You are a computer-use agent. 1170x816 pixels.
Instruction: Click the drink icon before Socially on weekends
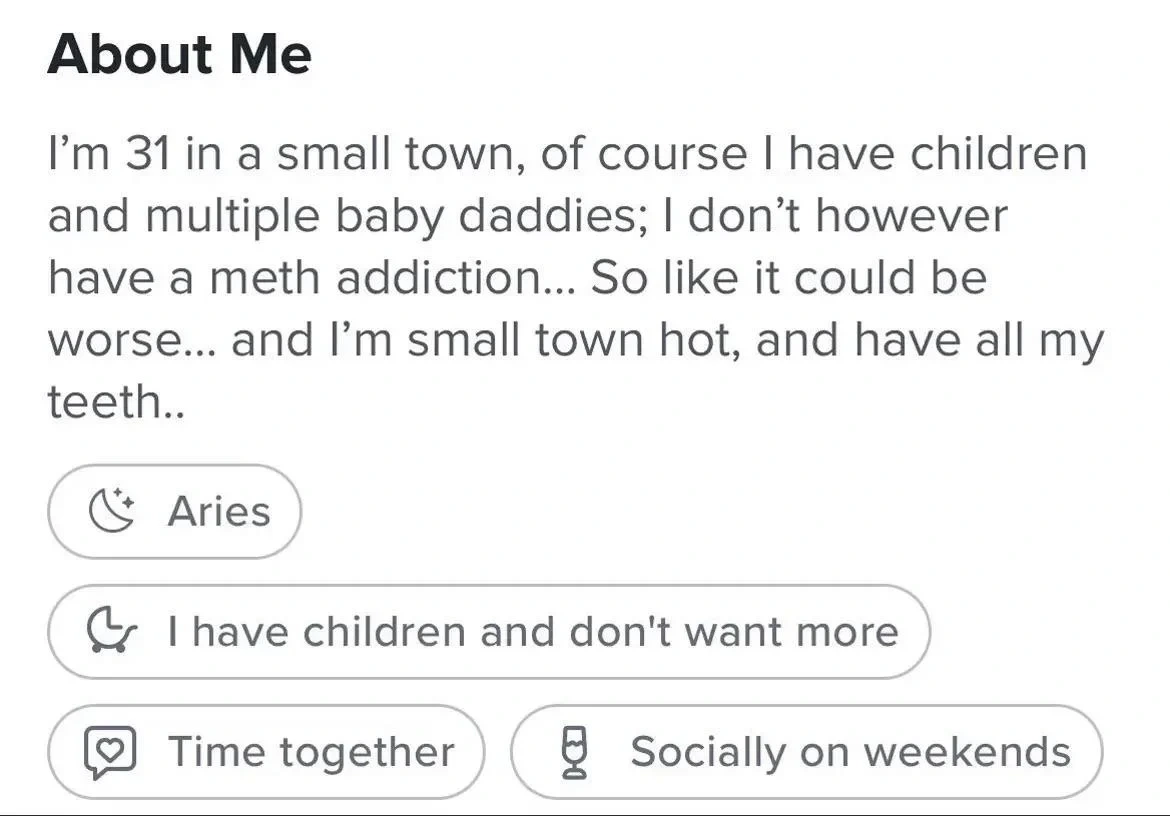click(573, 751)
